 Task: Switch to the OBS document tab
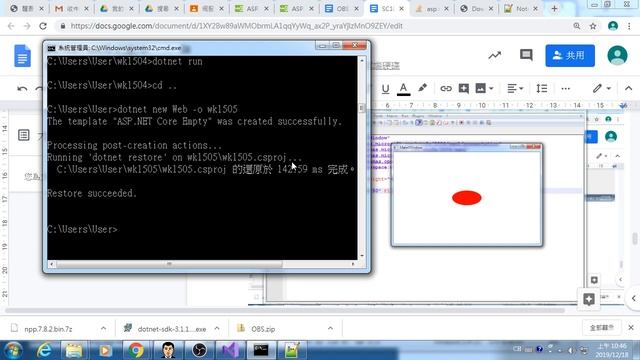coord(341,9)
